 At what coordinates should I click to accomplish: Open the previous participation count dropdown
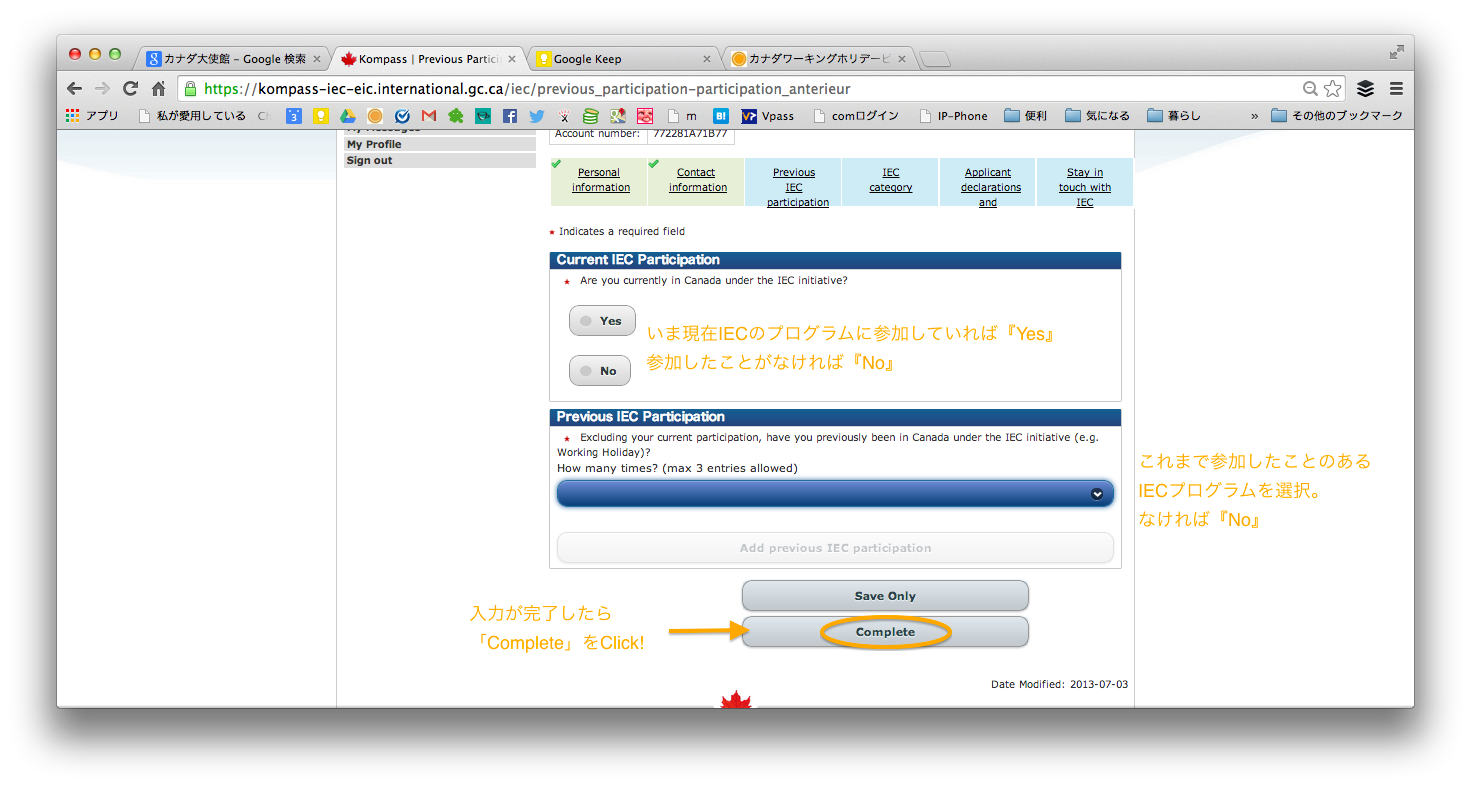[x=835, y=494]
